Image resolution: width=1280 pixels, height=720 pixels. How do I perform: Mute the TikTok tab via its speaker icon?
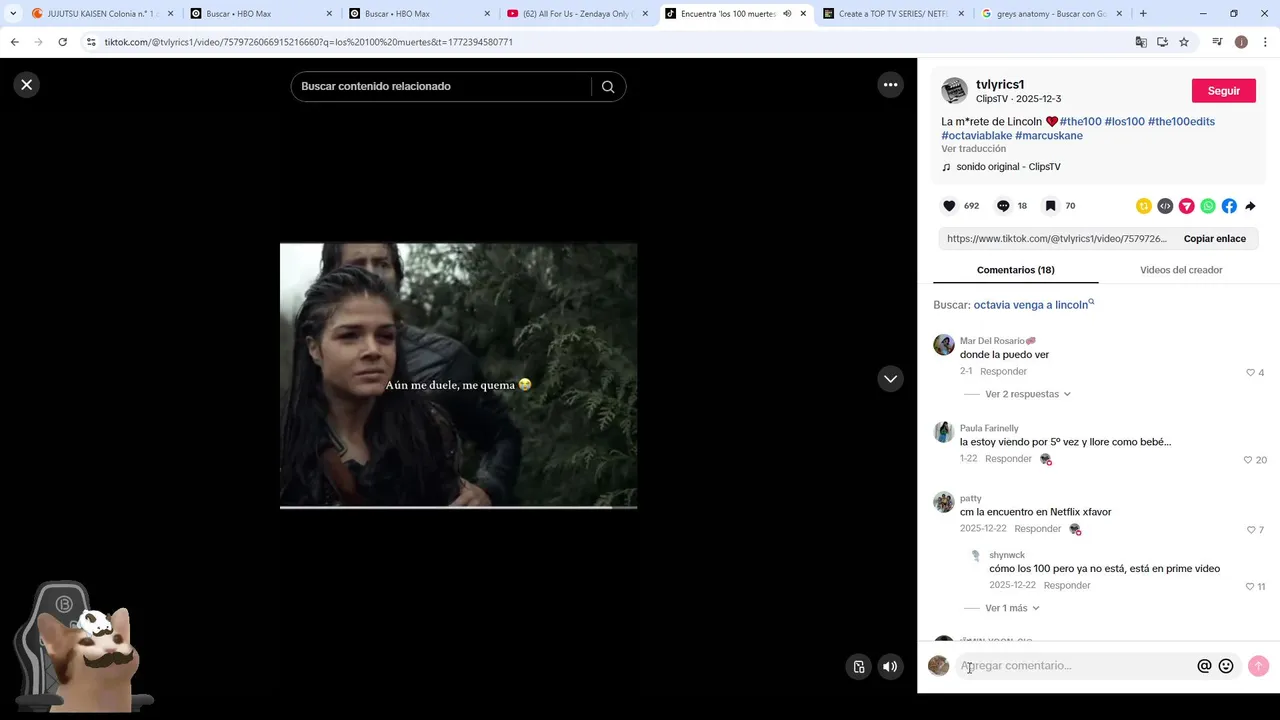point(787,14)
